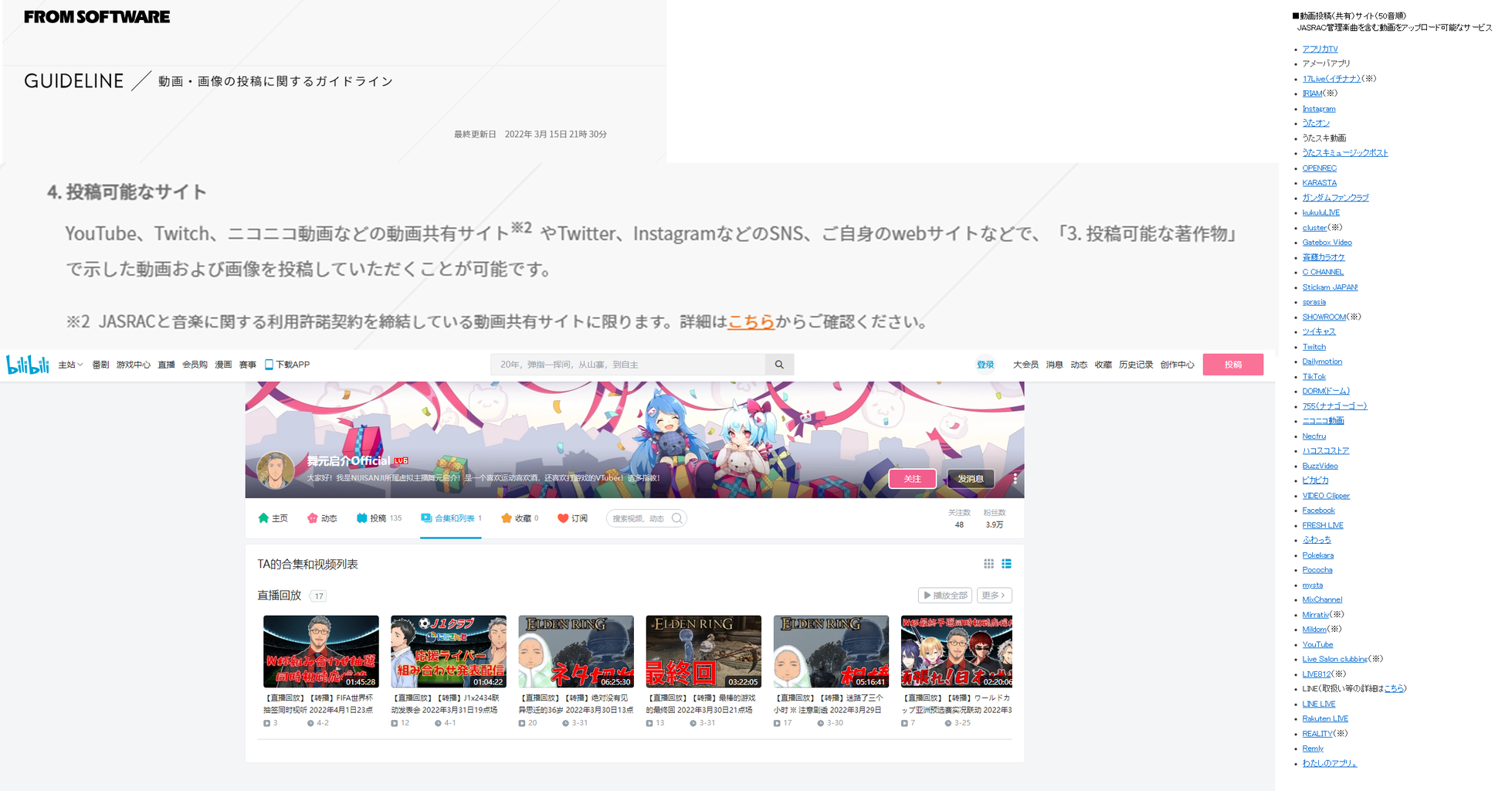Image resolution: width=1512 pixels, height=791 pixels.
Task: Switch to grid view for the video lists
Action: [x=988, y=564]
